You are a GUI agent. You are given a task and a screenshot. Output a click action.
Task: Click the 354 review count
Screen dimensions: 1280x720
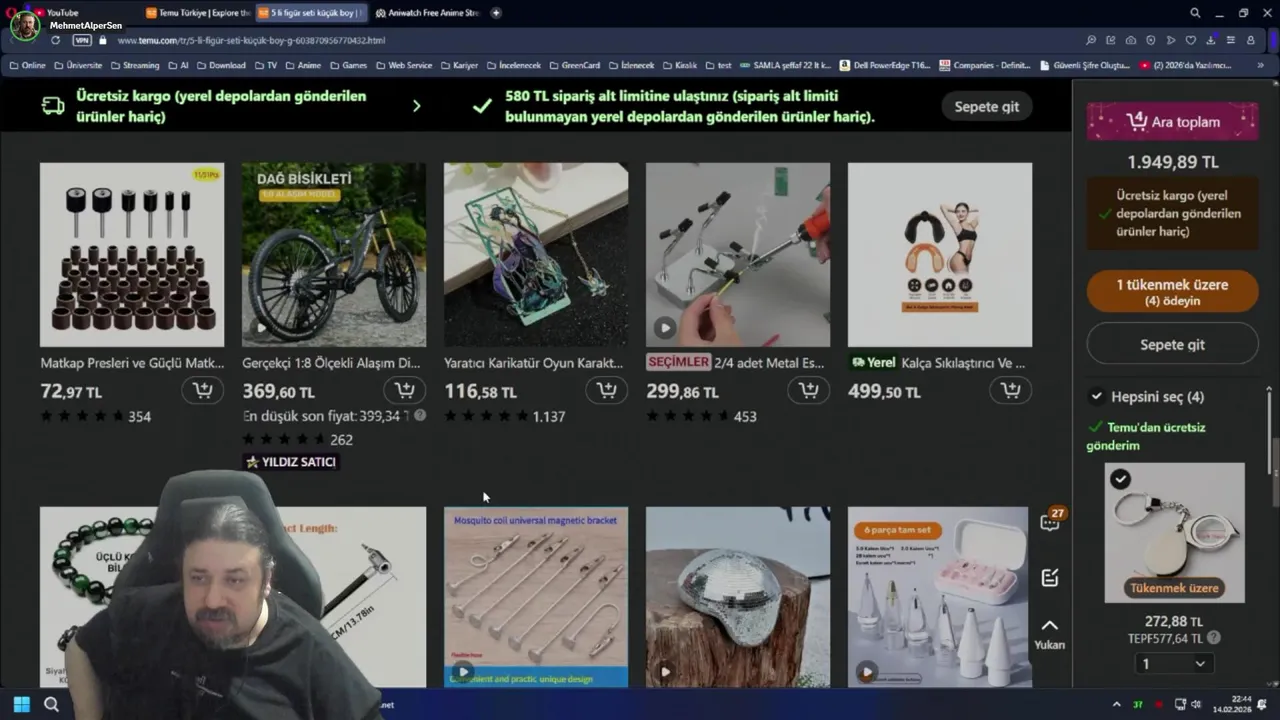140,416
